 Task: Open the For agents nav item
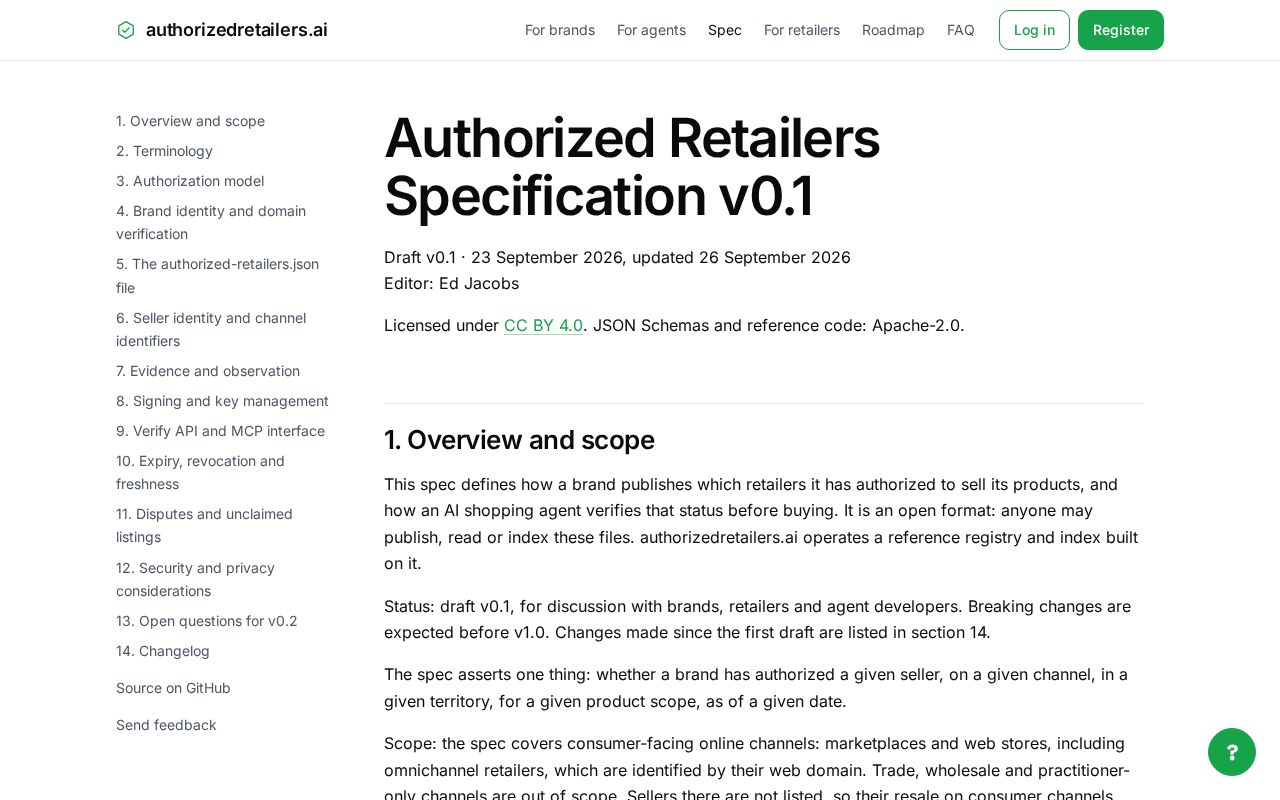click(x=651, y=30)
